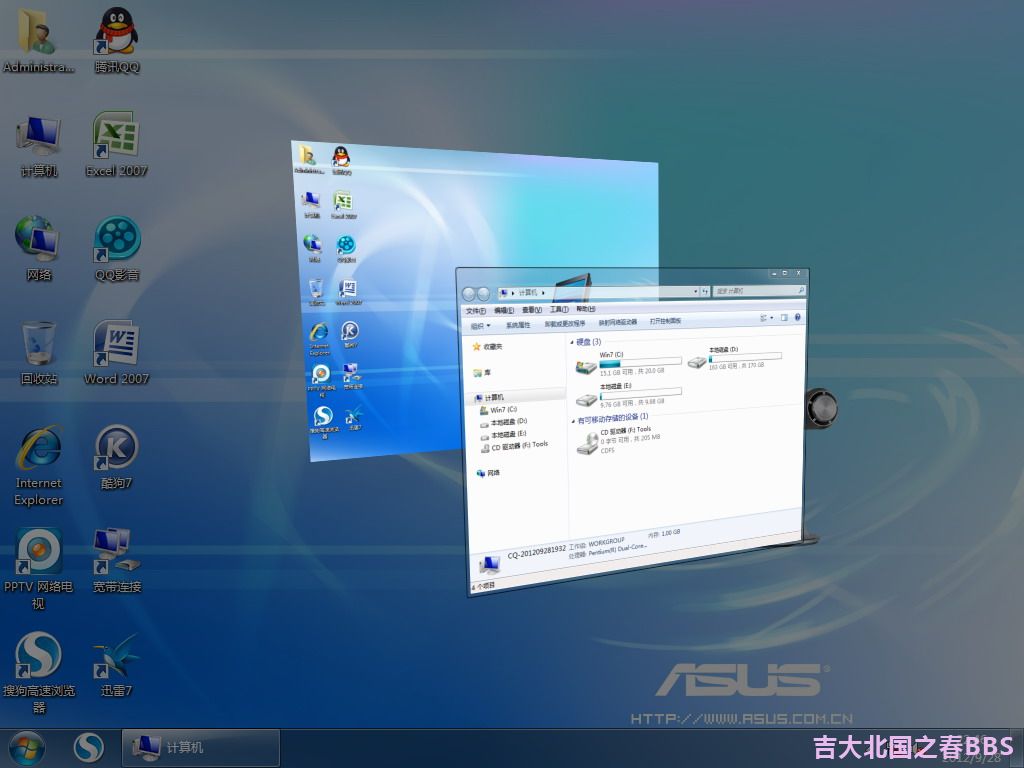Select Win7 (C:) in the navigation tree
The height and width of the screenshot is (768, 1024).
(499, 410)
